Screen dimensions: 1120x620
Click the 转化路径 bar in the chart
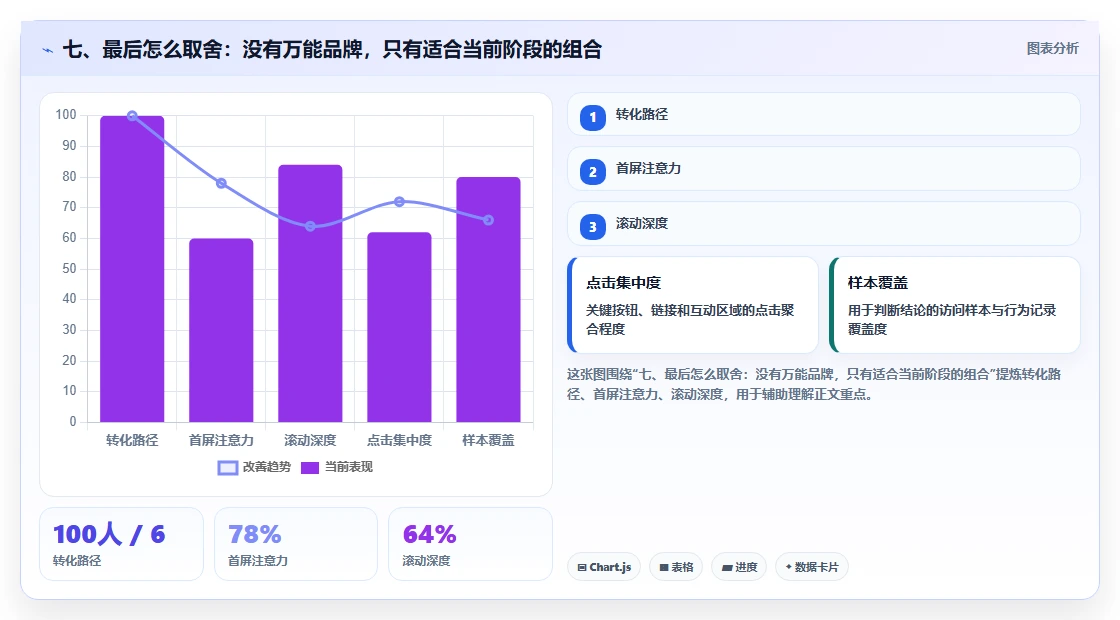pyautogui.click(x=132, y=269)
